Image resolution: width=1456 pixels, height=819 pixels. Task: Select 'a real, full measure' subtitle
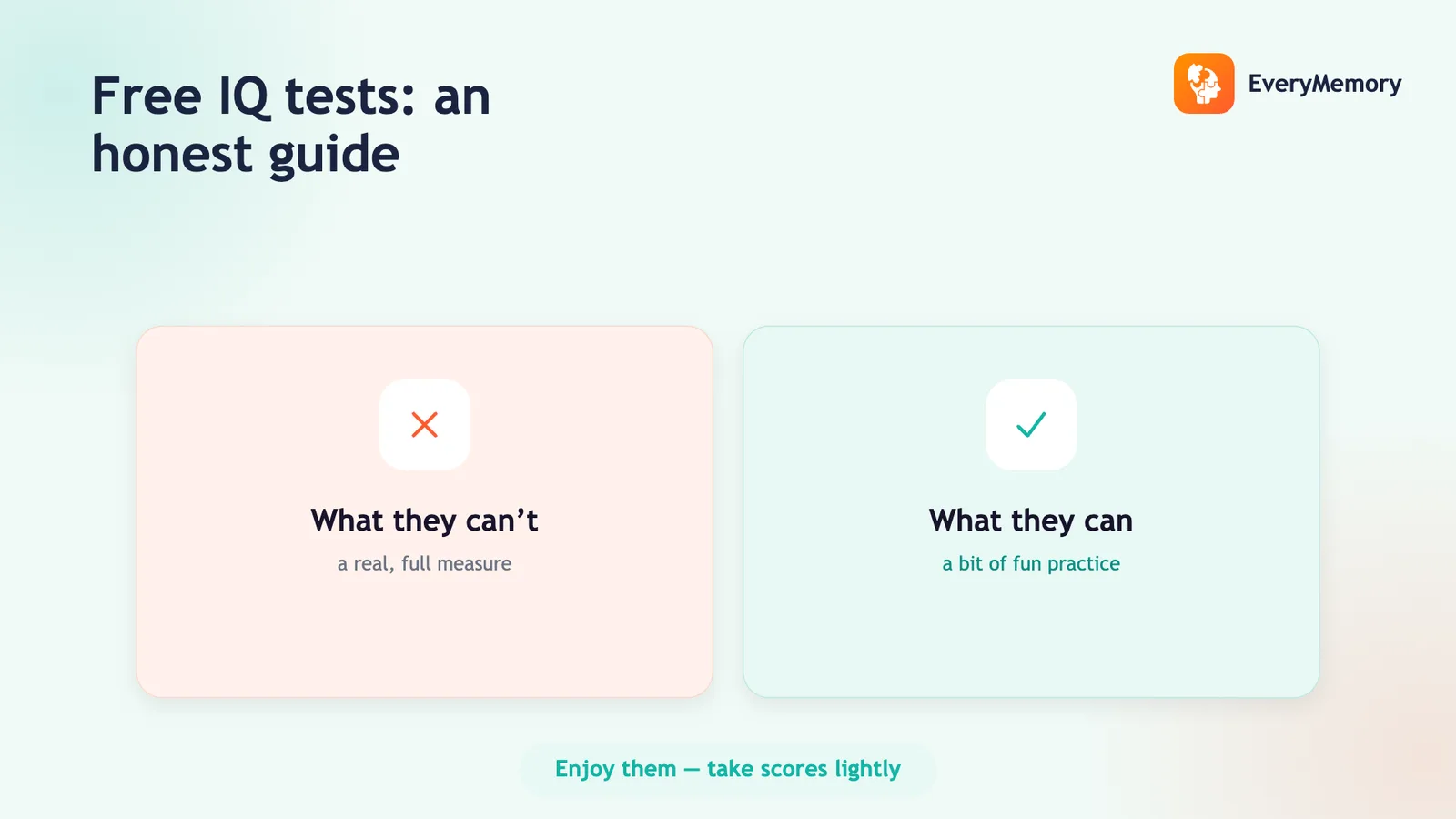point(424,563)
